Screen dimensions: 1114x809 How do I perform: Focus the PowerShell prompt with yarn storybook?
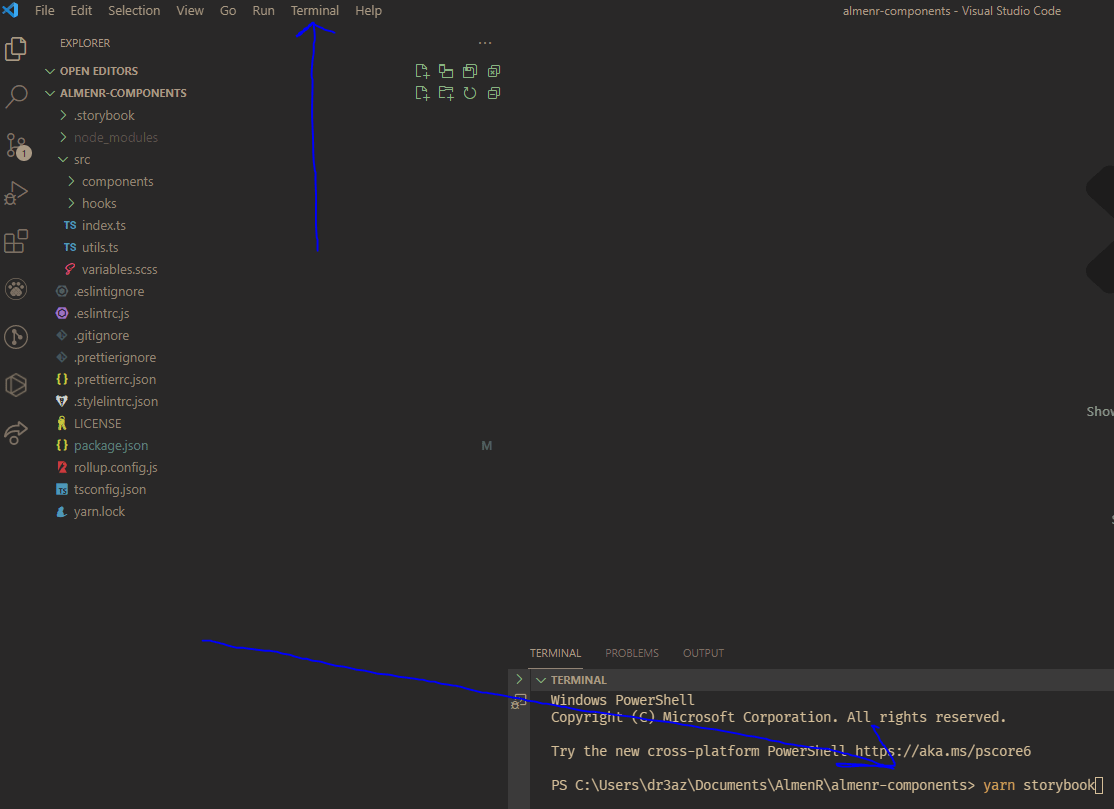coord(827,786)
